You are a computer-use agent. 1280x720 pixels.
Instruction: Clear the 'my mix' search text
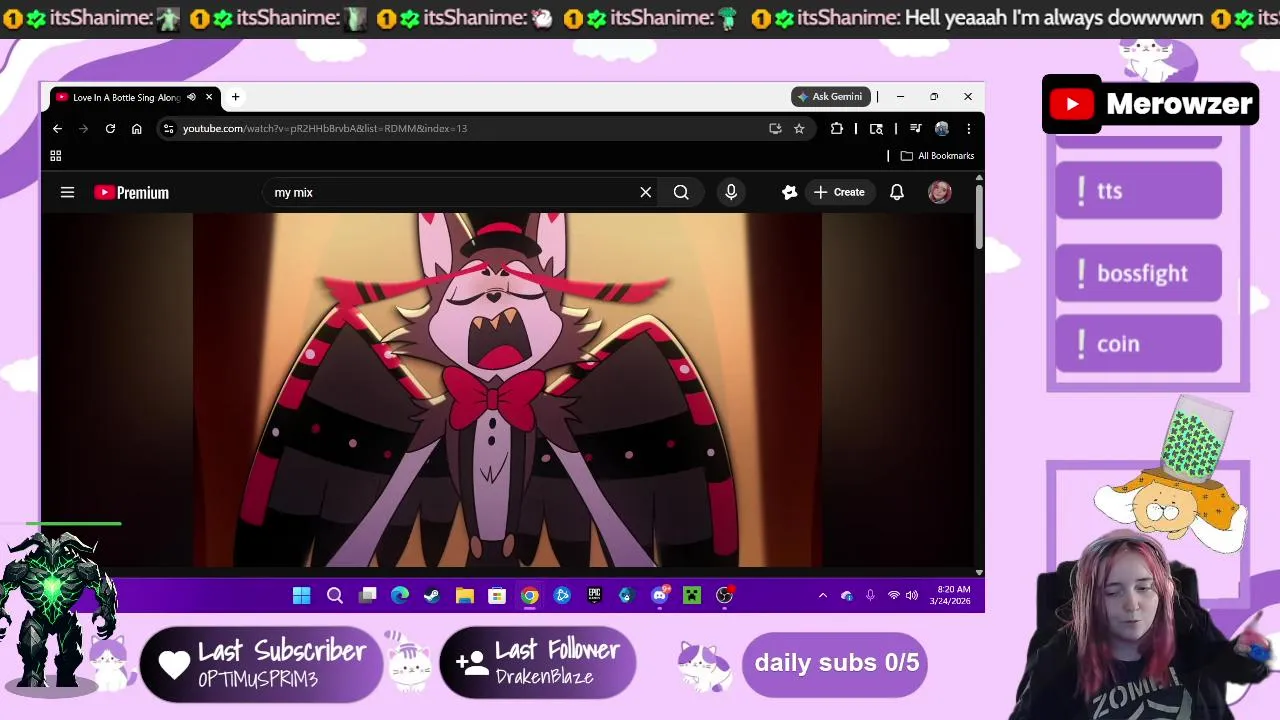pyautogui.click(x=645, y=192)
